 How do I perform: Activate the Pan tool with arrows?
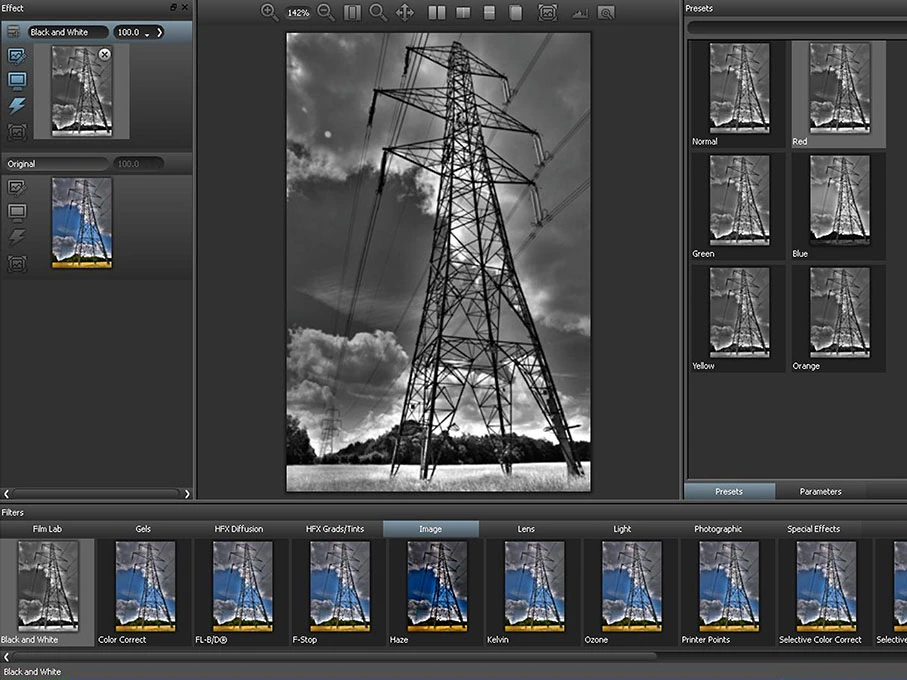tap(404, 12)
